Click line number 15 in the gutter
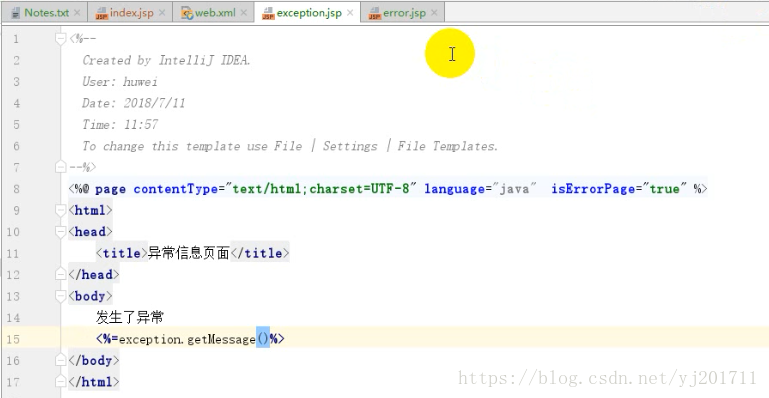The height and width of the screenshot is (398, 769). pos(13,339)
